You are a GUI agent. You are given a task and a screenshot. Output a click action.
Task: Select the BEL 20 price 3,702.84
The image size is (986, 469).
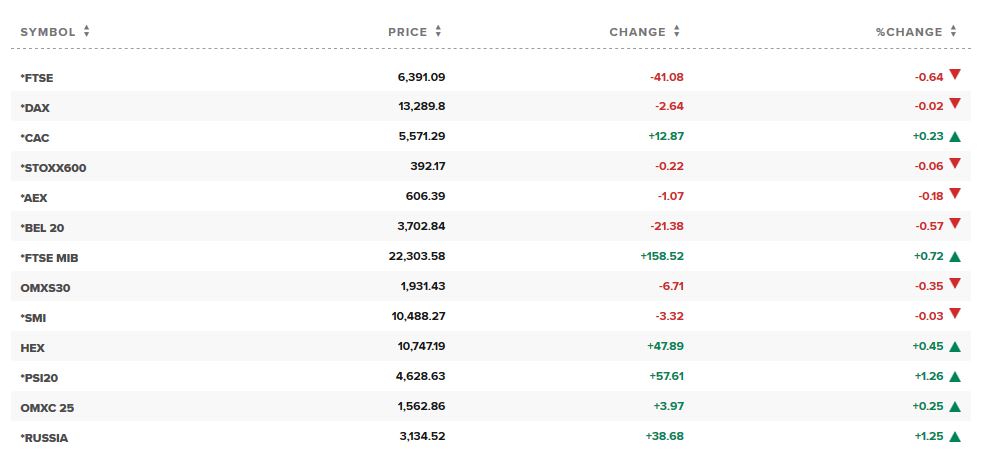(421, 226)
